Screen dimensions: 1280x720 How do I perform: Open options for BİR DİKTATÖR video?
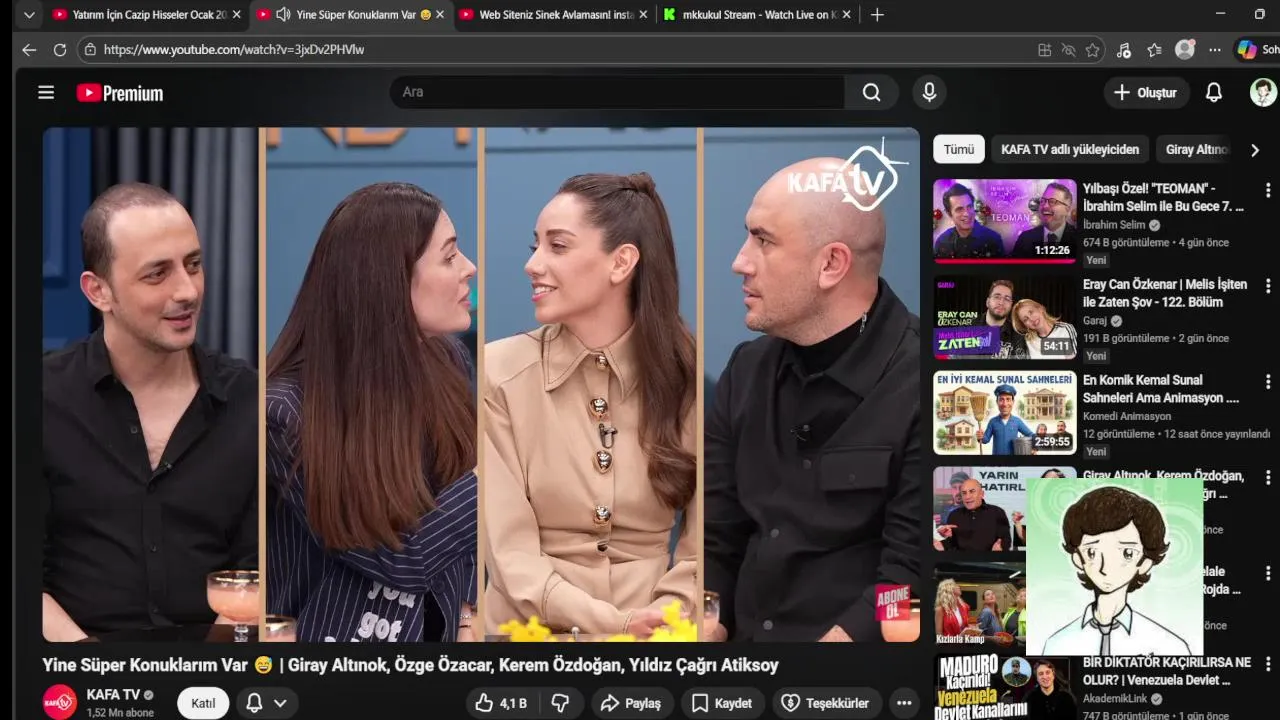click(1268, 665)
